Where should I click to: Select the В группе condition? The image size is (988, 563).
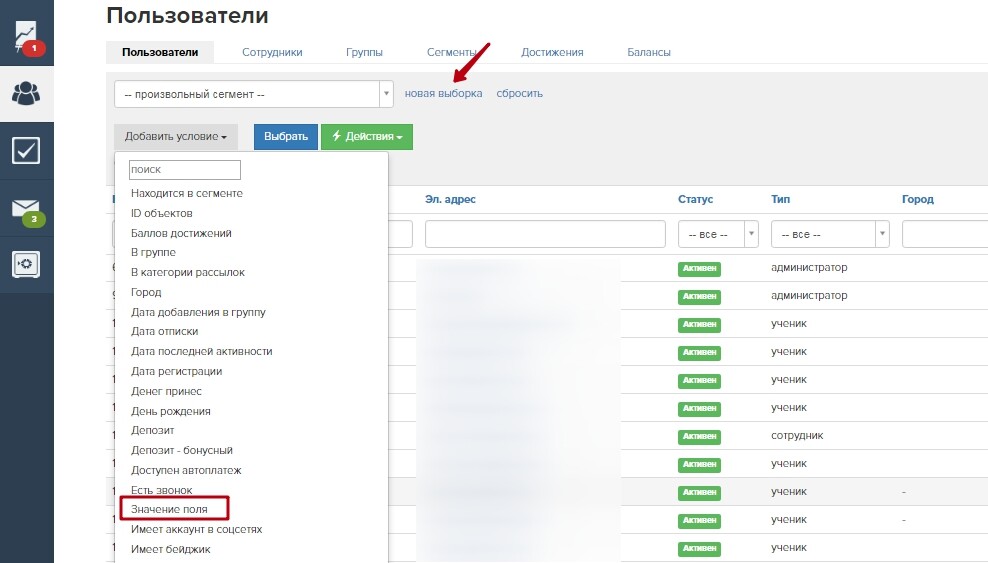point(153,252)
